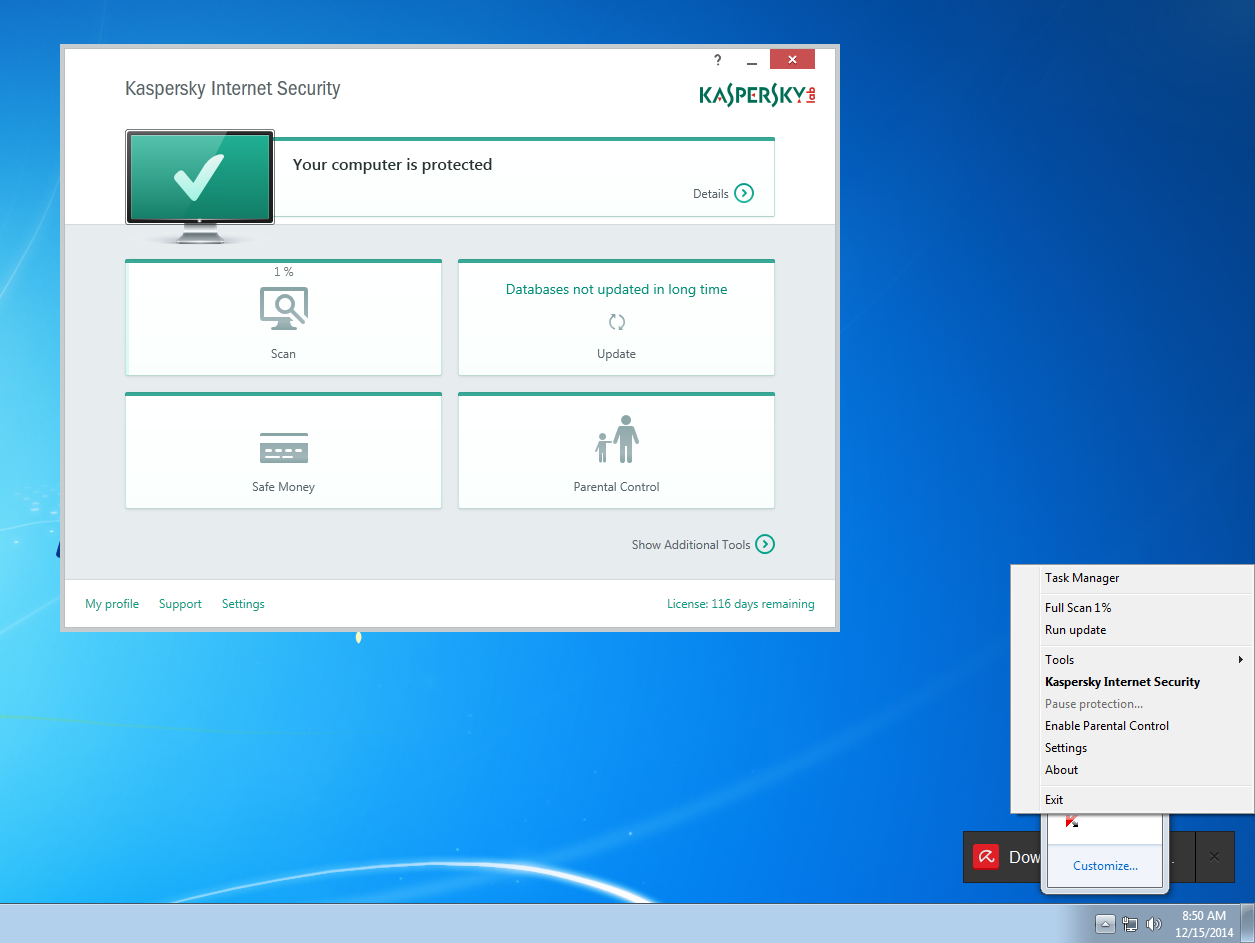This screenshot has height=943, width=1255.
Task: Click Show desktop button at taskbar end
Action: click(1247, 924)
